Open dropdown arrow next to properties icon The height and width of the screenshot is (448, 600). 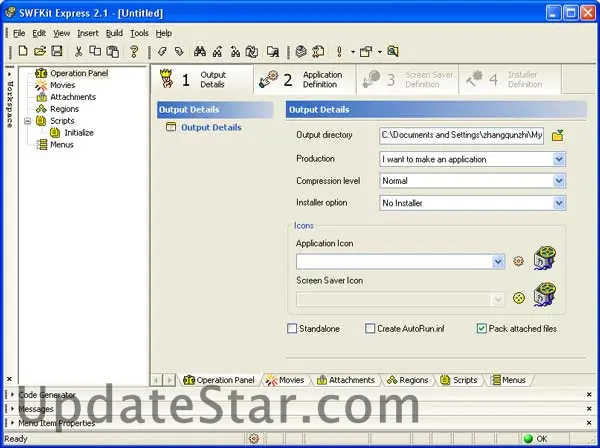[x=380, y=51]
